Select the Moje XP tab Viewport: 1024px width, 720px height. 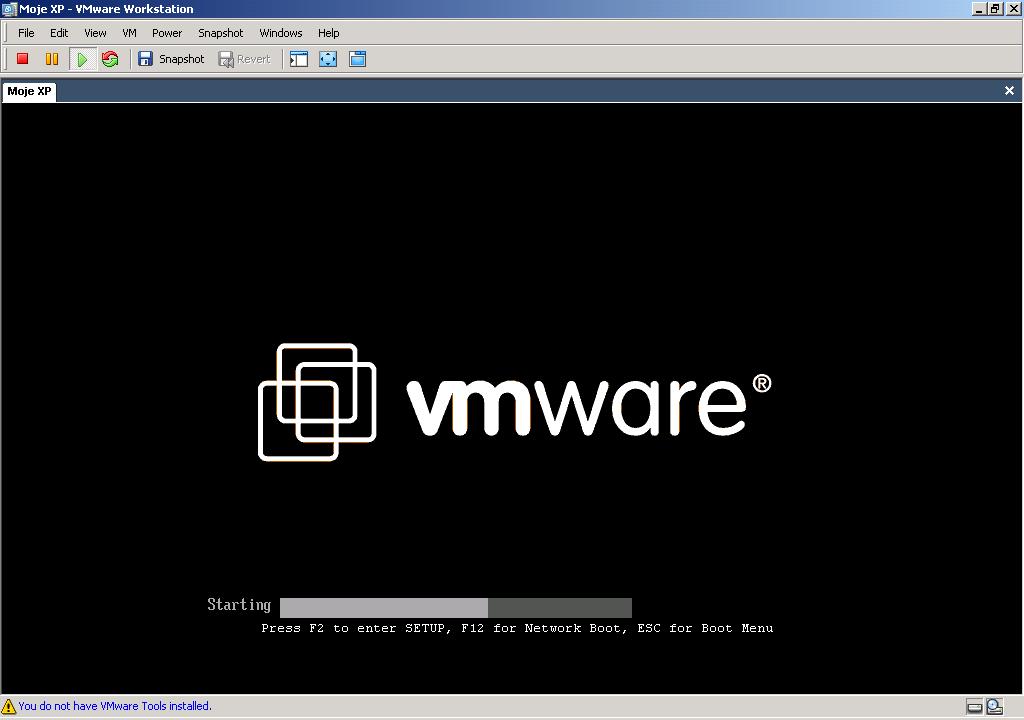(x=29, y=91)
